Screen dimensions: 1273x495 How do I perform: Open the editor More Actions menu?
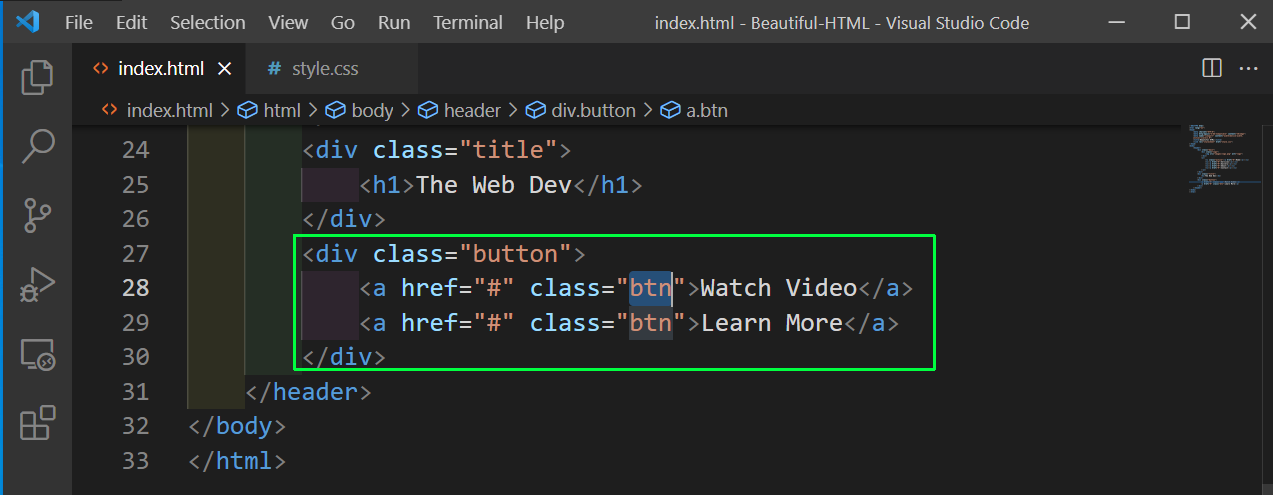1248,68
